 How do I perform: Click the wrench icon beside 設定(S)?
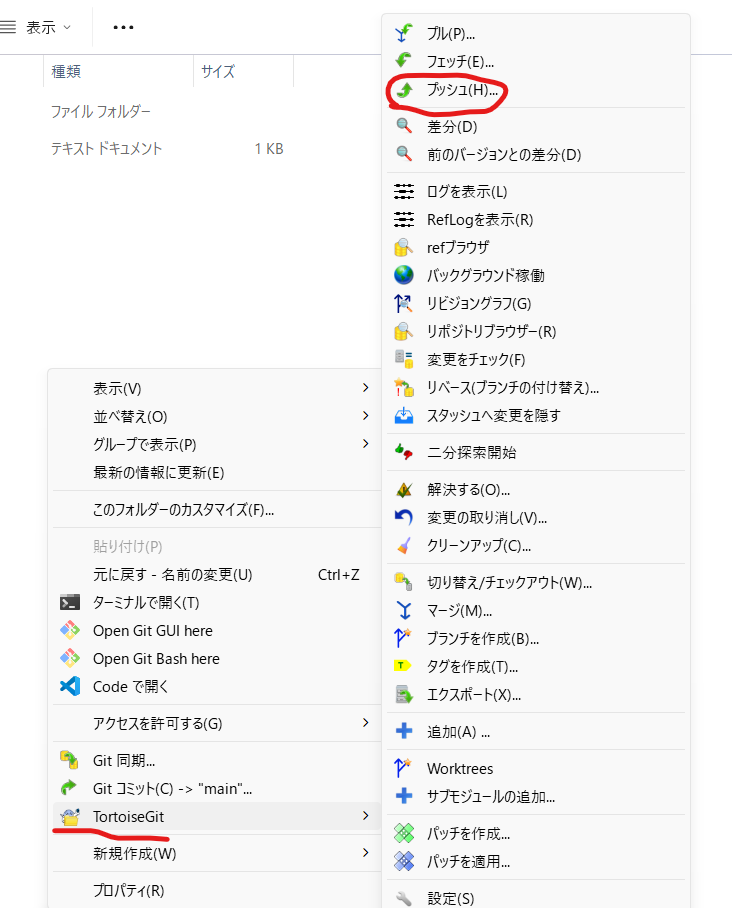tap(404, 898)
